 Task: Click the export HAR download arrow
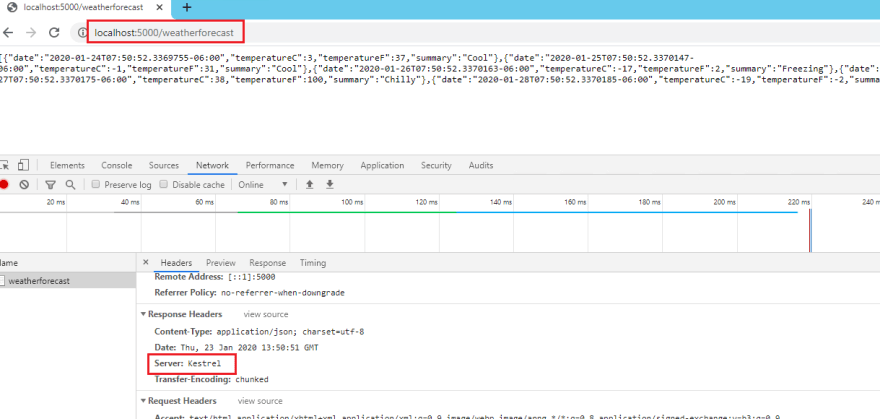click(329, 185)
